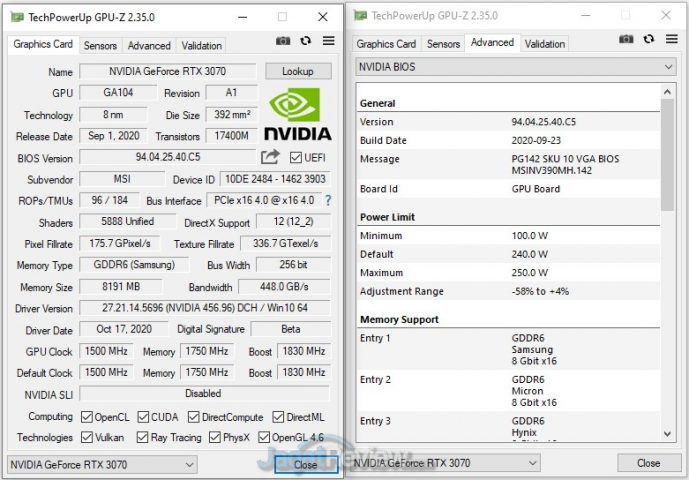The height and width of the screenshot is (480, 689).
Task: Click camera icon in right Advanced window
Action: (x=626, y=39)
